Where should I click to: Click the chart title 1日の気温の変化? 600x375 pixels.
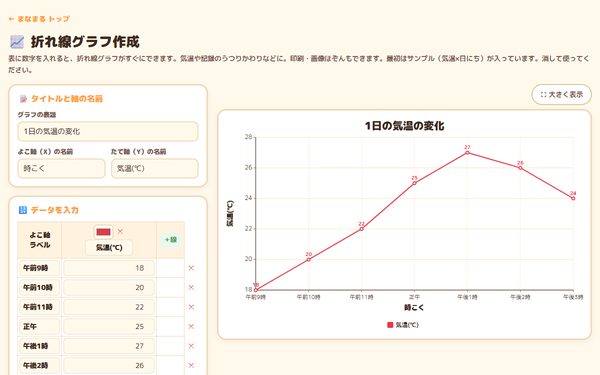point(404,126)
